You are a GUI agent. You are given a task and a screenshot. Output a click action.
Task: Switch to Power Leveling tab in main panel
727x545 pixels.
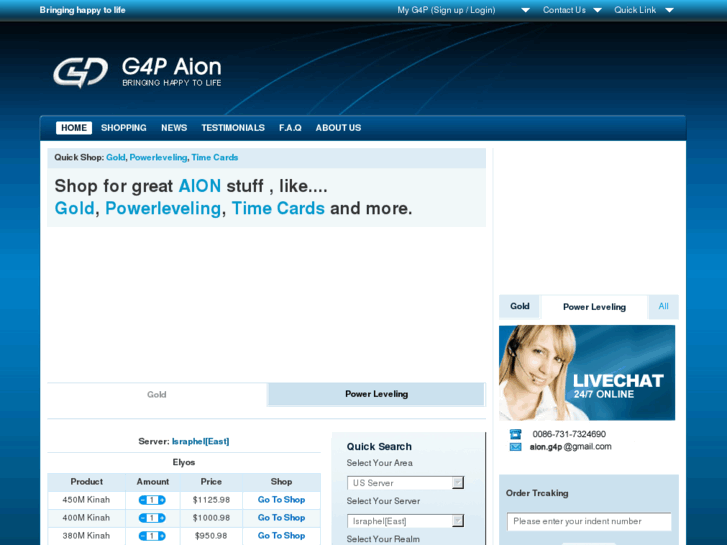coord(376,394)
